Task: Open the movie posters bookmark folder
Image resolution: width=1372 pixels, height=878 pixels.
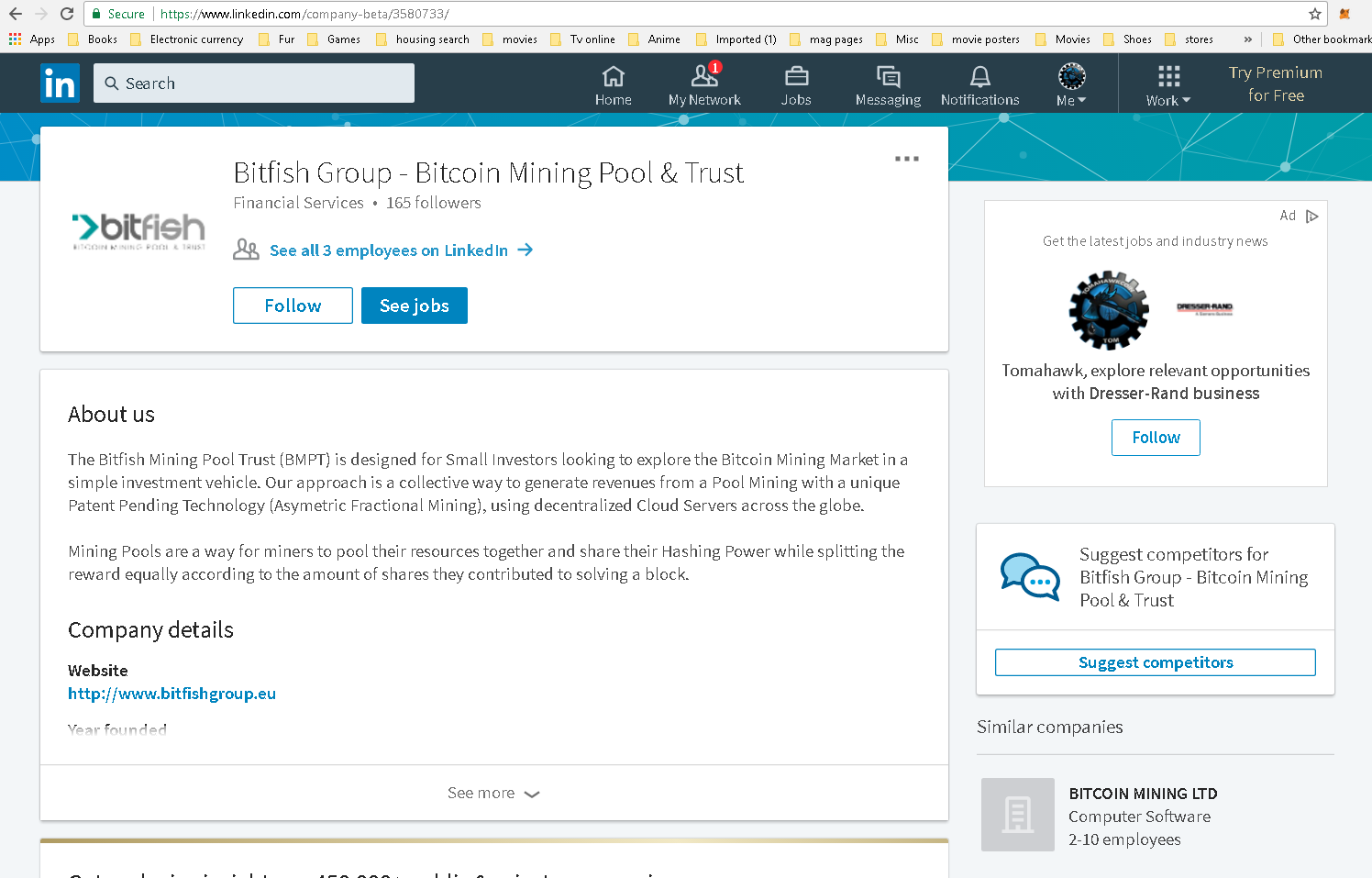Action: (976, 39)
